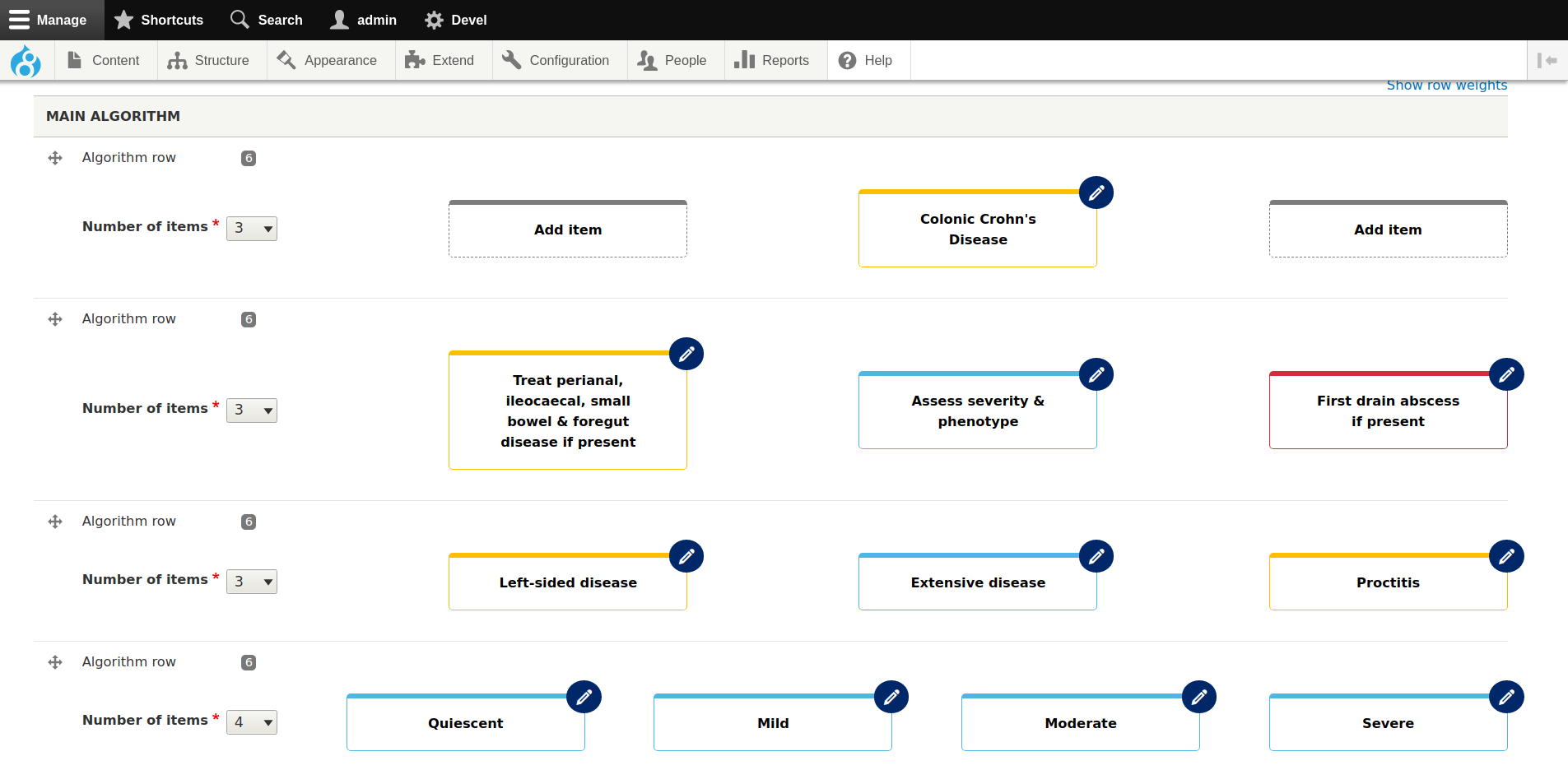Open Number of items dropdown in first row
Screen dimensions: 1568x770
[252, 228]
